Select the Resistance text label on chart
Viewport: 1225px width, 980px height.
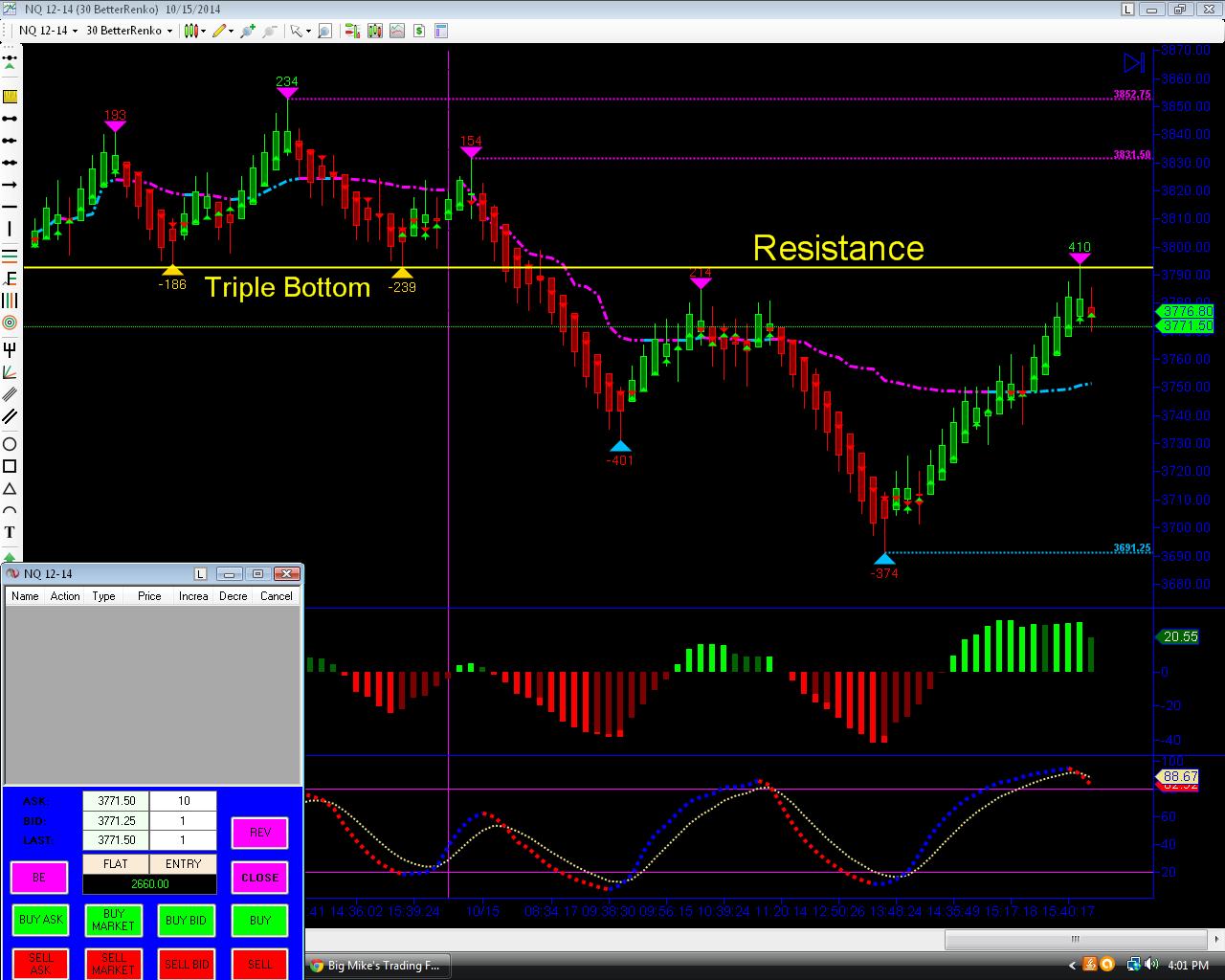838,248
